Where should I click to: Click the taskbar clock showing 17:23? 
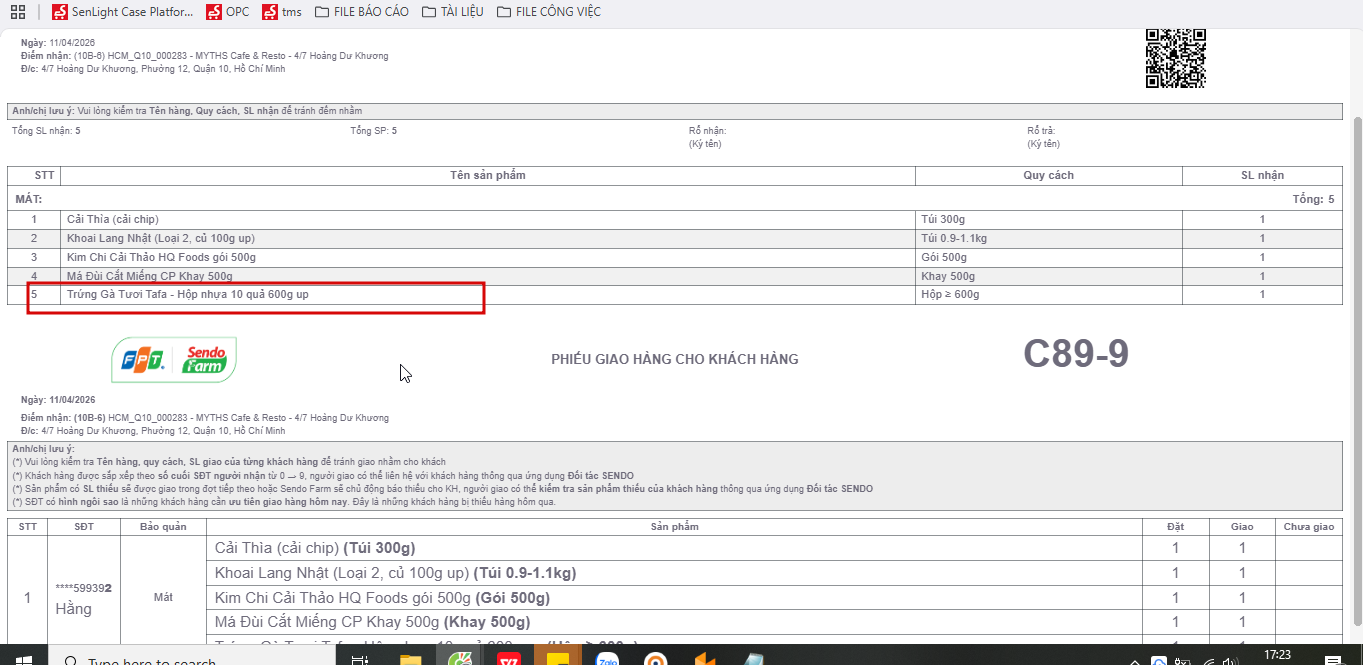point(1277,655)
